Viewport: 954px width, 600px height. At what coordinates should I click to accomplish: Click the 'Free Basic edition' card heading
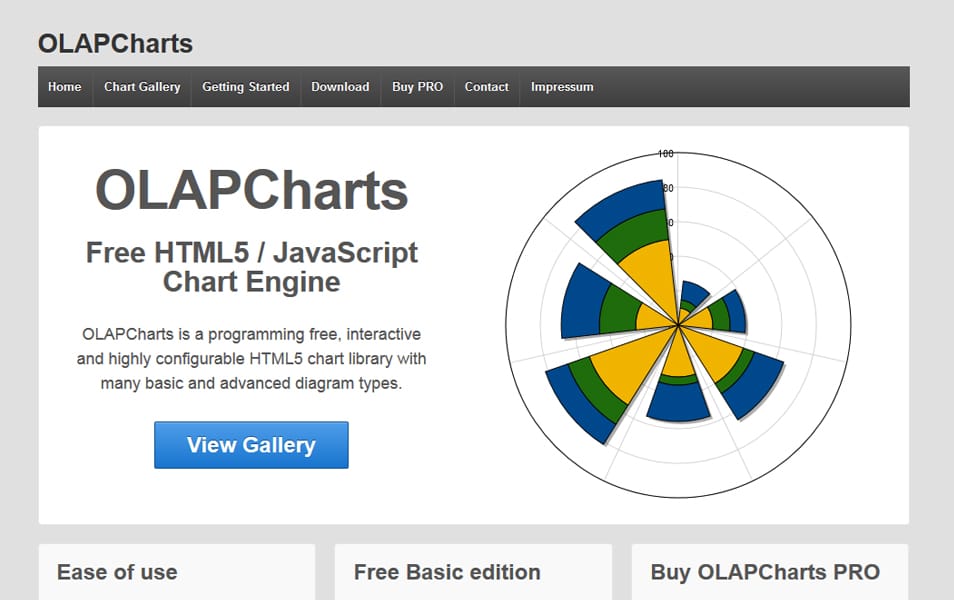click(447, 572)
